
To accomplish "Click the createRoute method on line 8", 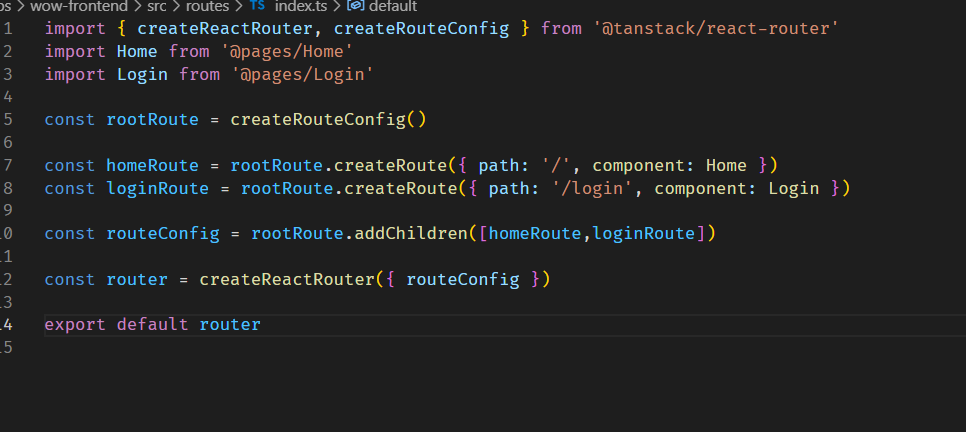I will click(401, 188).
